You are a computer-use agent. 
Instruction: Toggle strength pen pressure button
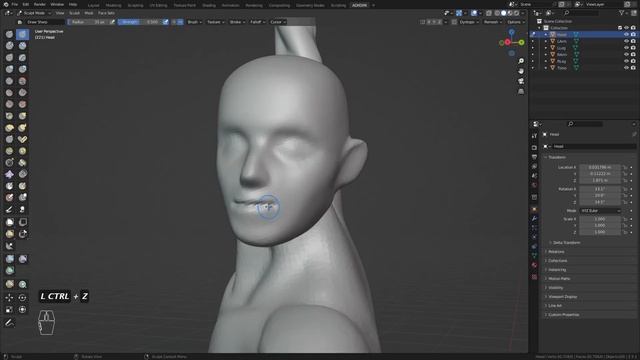[165, 22]
